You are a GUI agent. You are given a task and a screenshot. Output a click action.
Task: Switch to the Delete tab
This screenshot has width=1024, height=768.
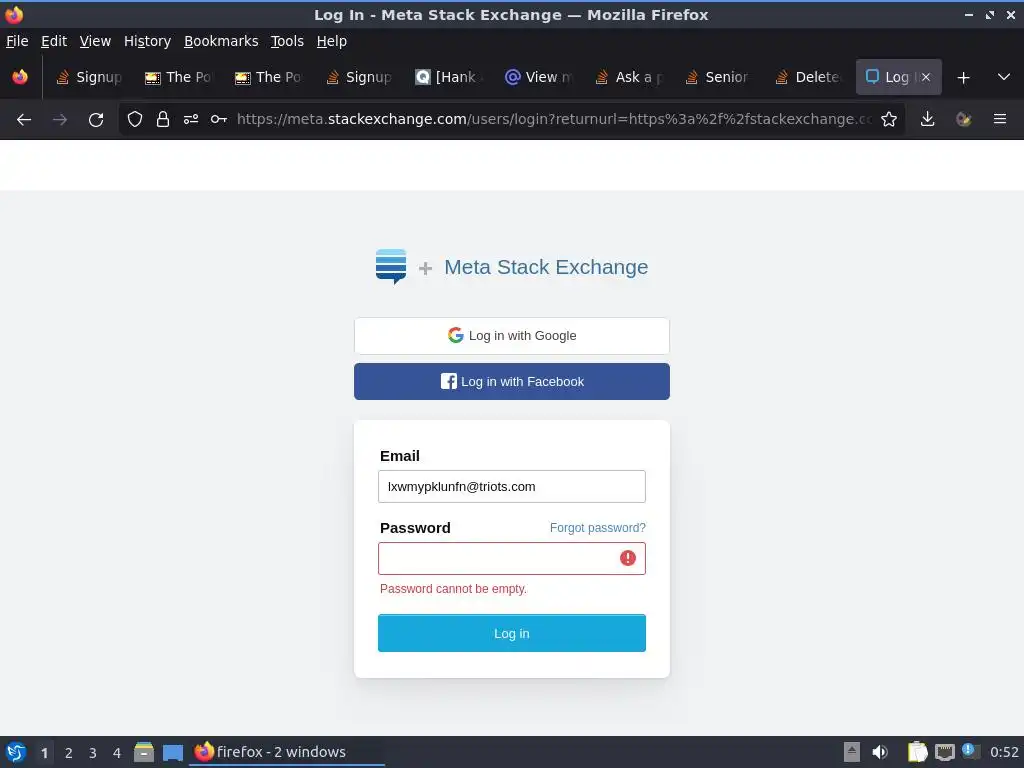[x=809, y=77]
